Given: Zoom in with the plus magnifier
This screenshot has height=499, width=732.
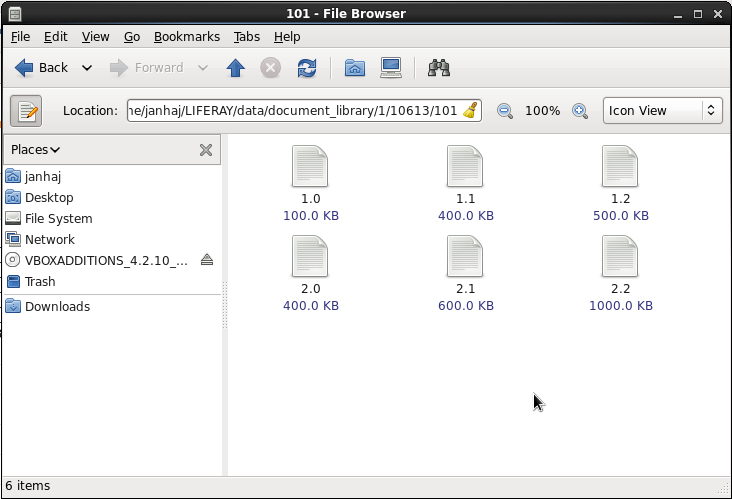Looking at the screenshot, I should click(580, 111).
